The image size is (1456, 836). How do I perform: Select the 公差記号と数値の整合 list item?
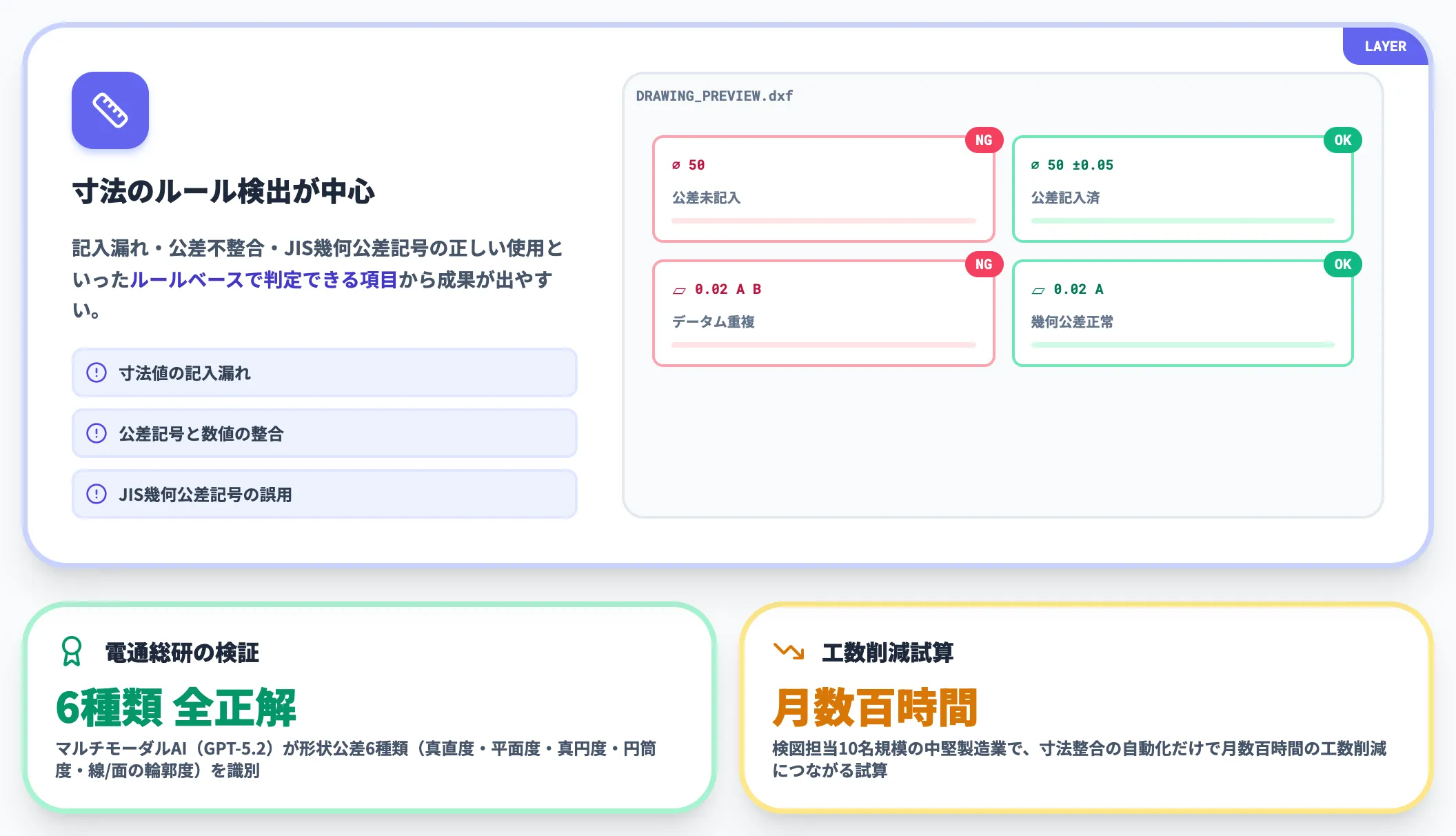click(x=324, y=433)
